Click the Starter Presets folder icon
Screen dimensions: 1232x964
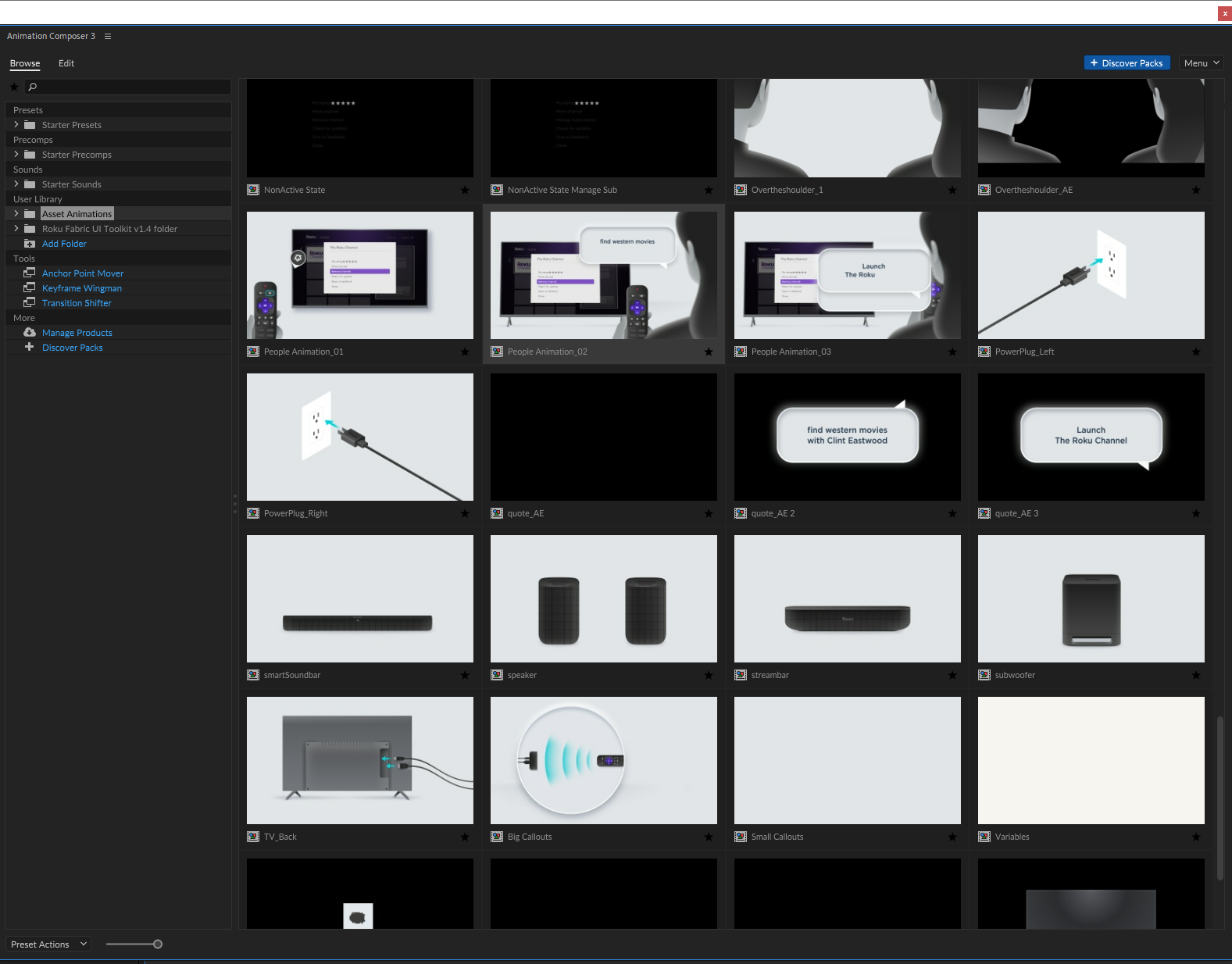coord(30,125)
